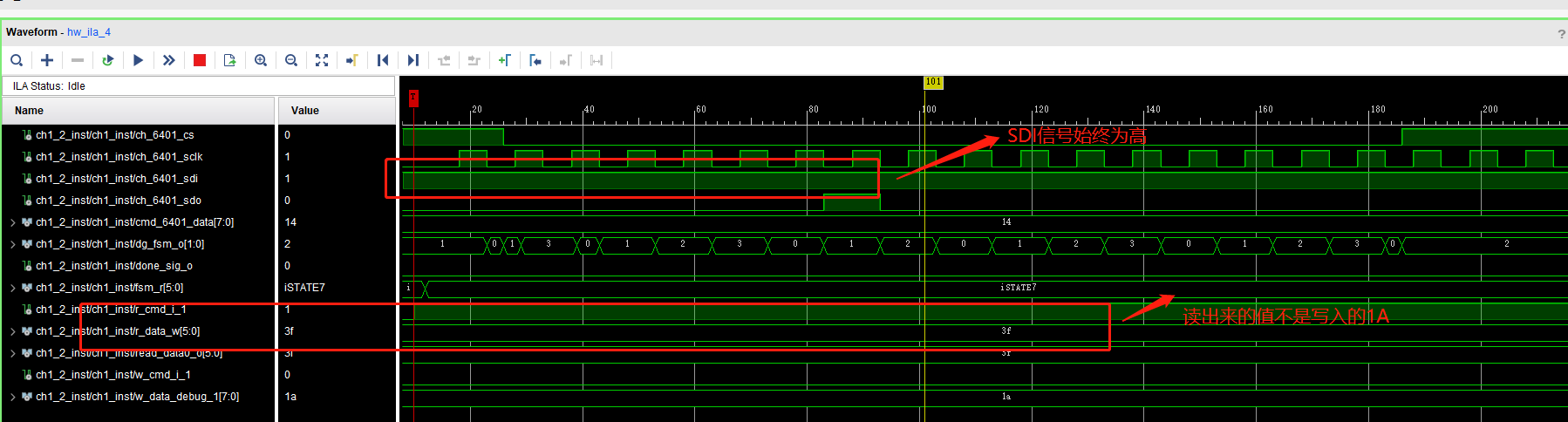1568x422 pixels.
Task: Zoom in on the waveform
Action: 261,60
